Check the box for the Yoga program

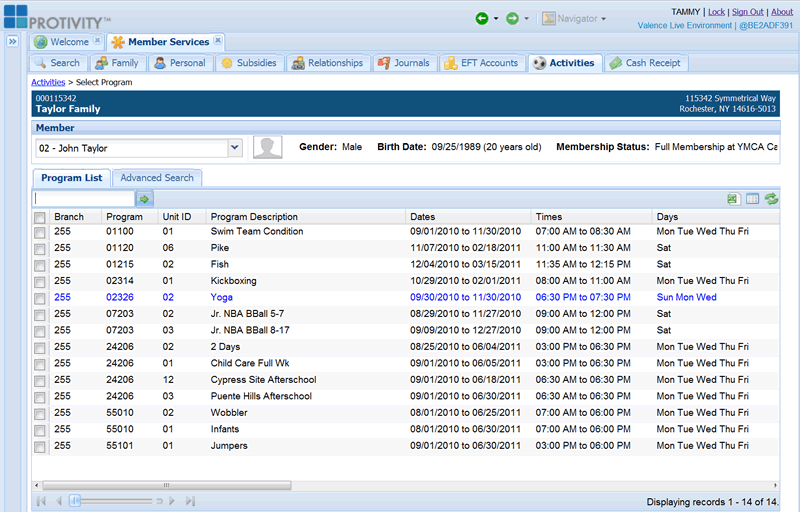coord(40,298)
